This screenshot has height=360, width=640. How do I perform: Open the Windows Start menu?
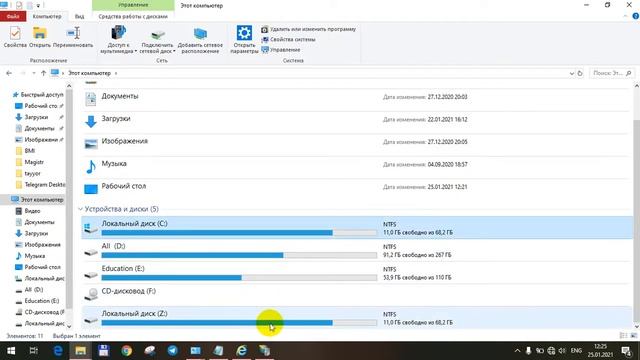point(11,351)
